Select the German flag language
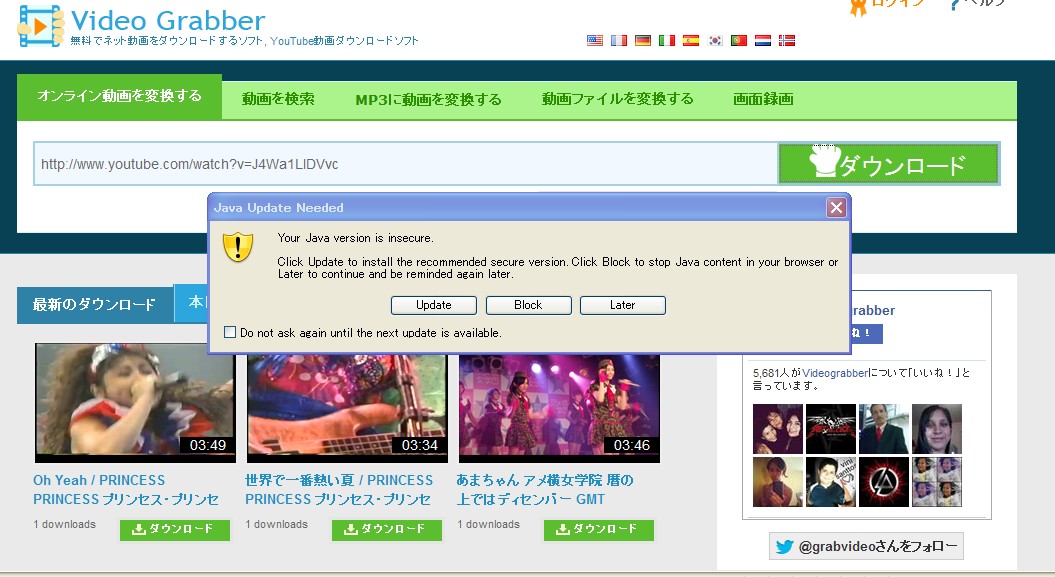 (x=643, y=40)
